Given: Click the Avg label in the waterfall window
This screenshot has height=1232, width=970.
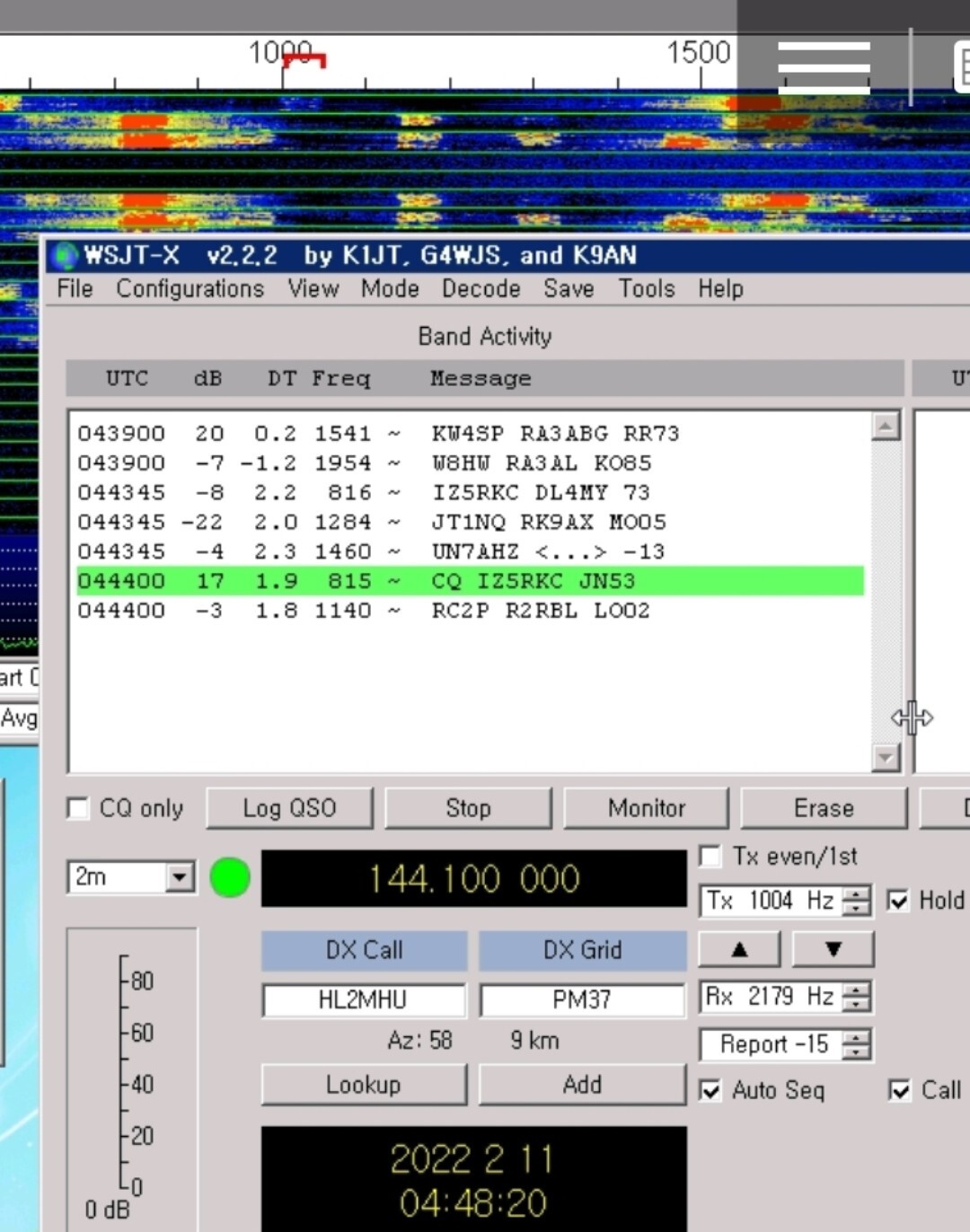Looking at the screenshot, I should pos(19,718).
